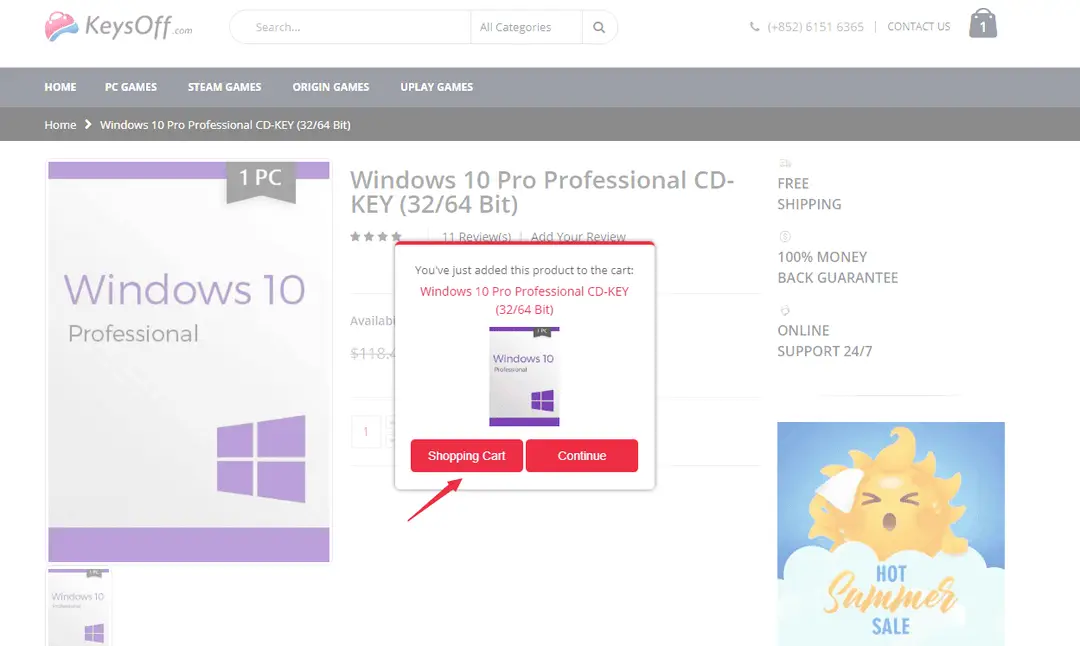Click the large Windows 10 Professional product image
1080x646 pixels.
click(189, 362)
